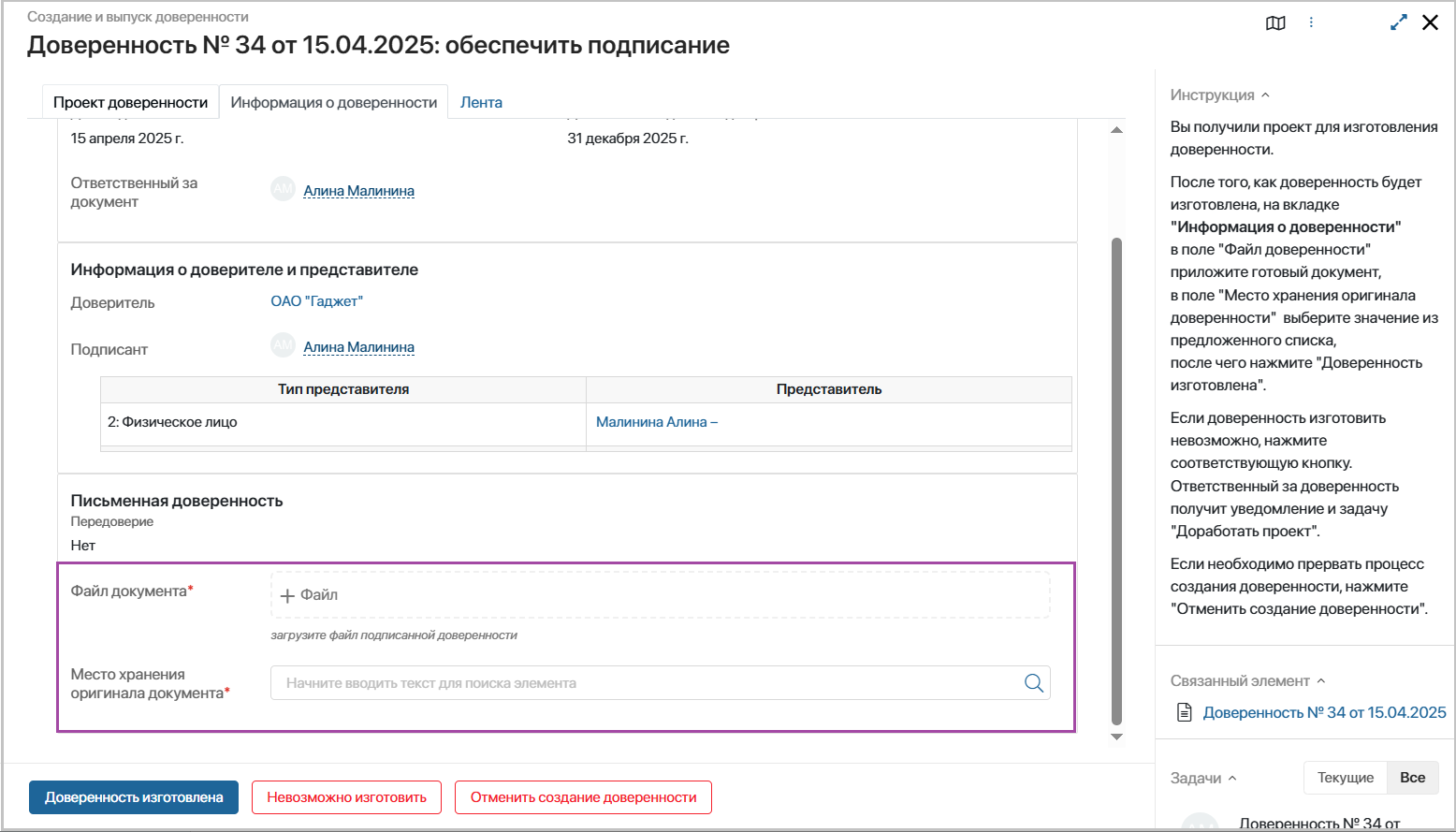
Task: Open signer Алина Малинина link
Action: coord(358,347)
